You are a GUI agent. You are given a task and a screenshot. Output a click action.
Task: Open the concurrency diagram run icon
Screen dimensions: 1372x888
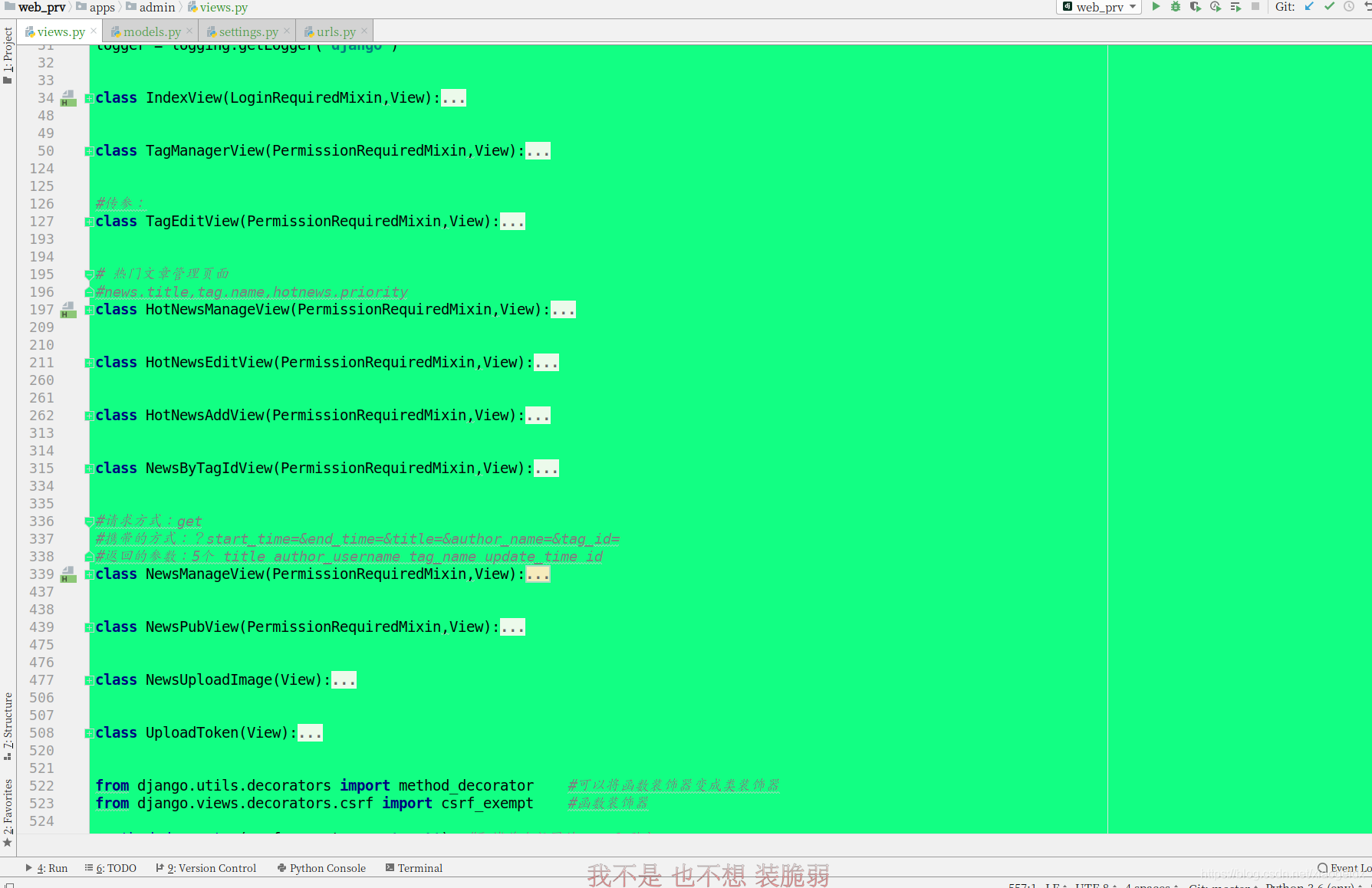point(1235,7)
